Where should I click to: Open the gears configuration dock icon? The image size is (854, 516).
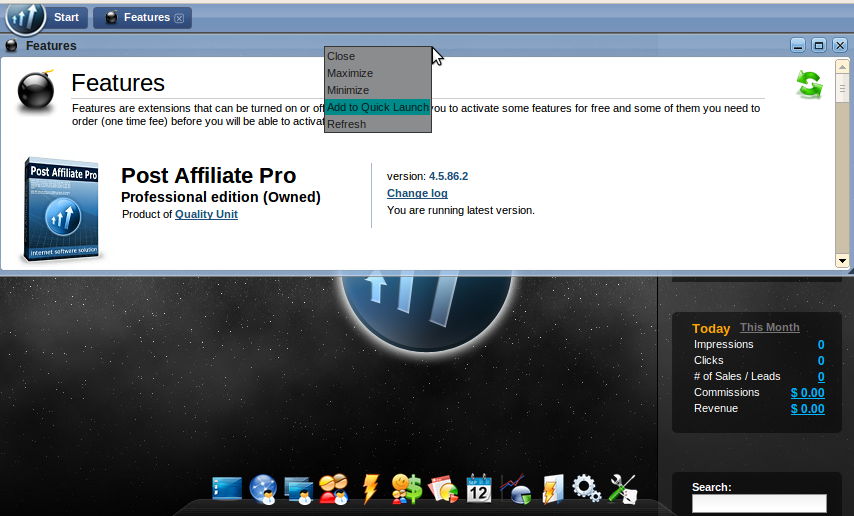coord(587,488)
